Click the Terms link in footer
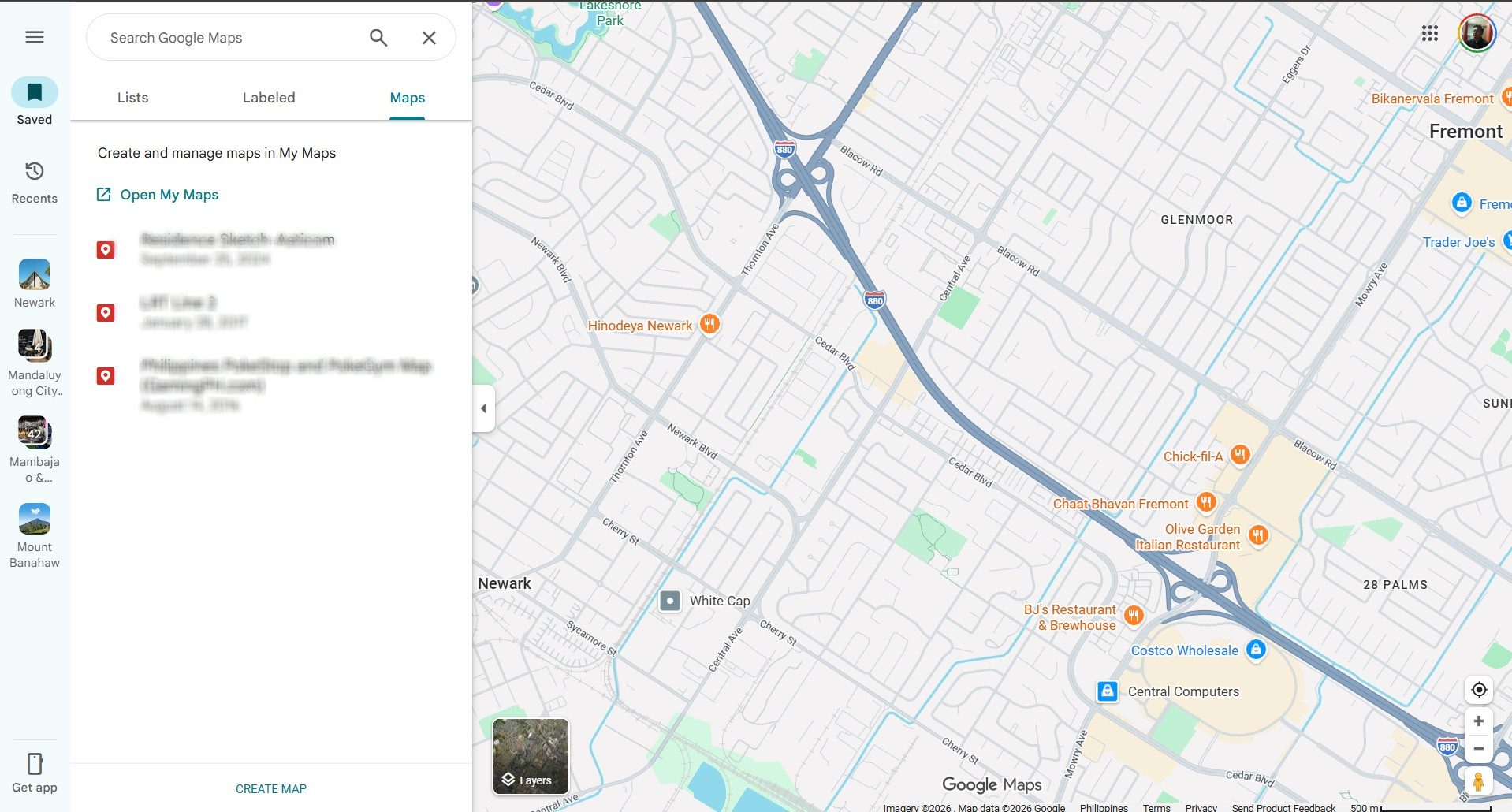 [1156, 807]
